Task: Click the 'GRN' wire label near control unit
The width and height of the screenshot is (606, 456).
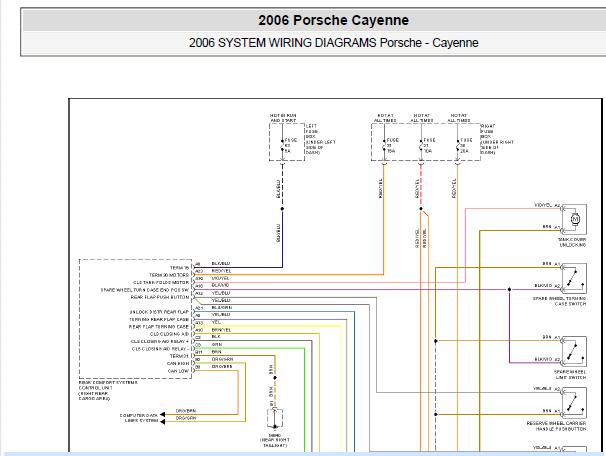Action: tap(217, 344)
